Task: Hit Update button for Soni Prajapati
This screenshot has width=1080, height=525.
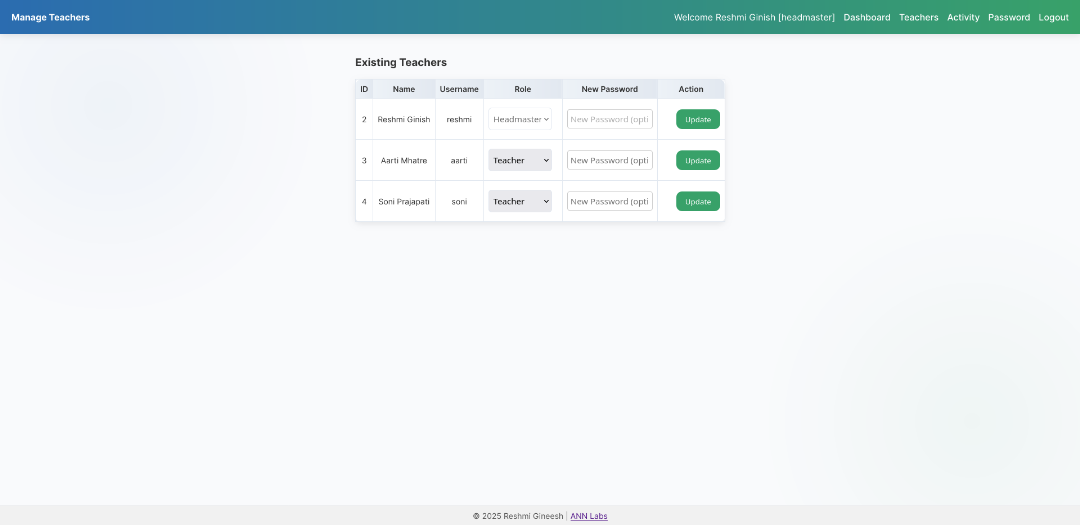Action: pyautogui.click(x=697, y=201)
